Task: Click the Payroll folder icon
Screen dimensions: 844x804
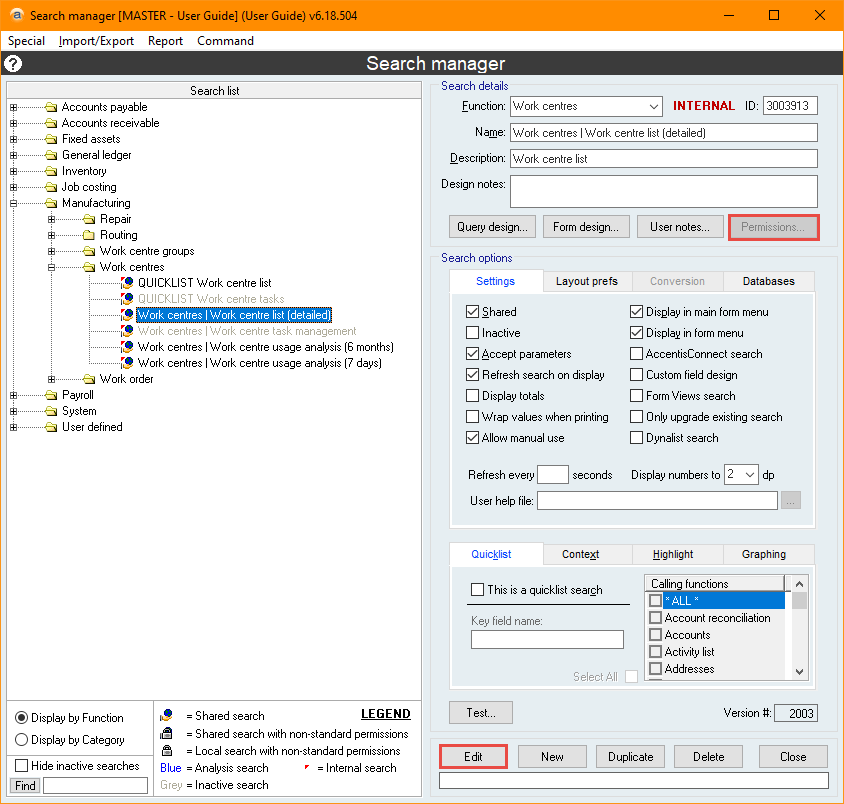Action: point(51,395)
